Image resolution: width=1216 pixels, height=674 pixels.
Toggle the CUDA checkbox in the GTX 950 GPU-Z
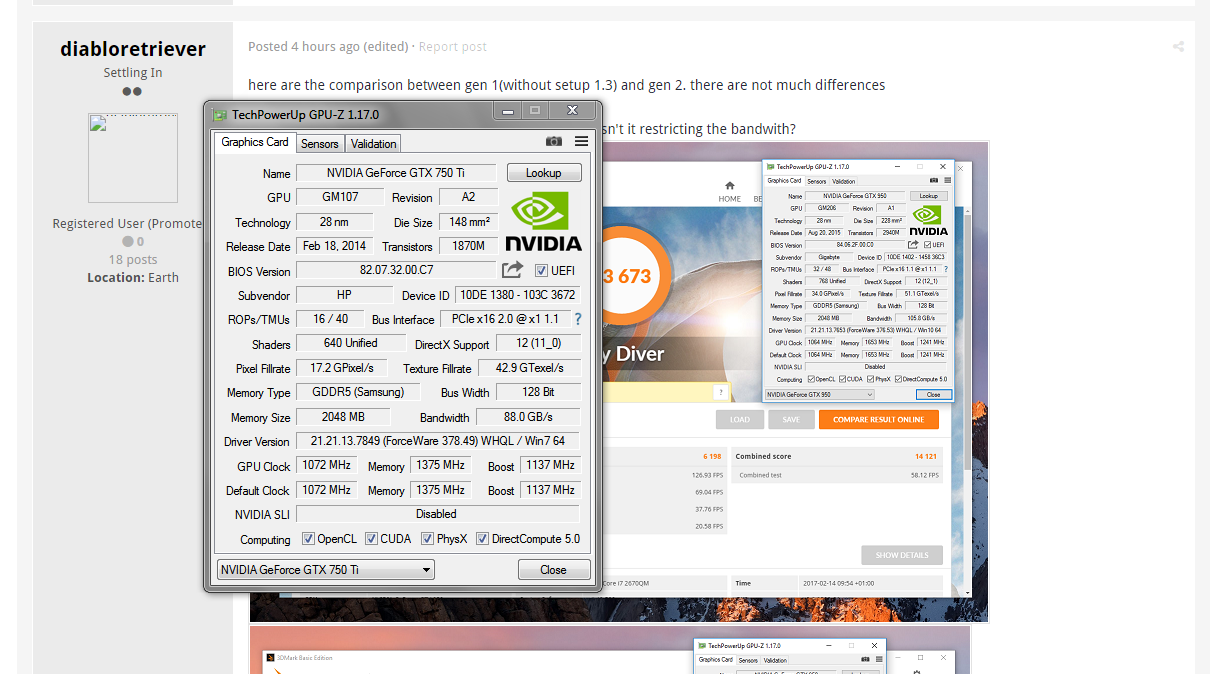pos(841,379)
